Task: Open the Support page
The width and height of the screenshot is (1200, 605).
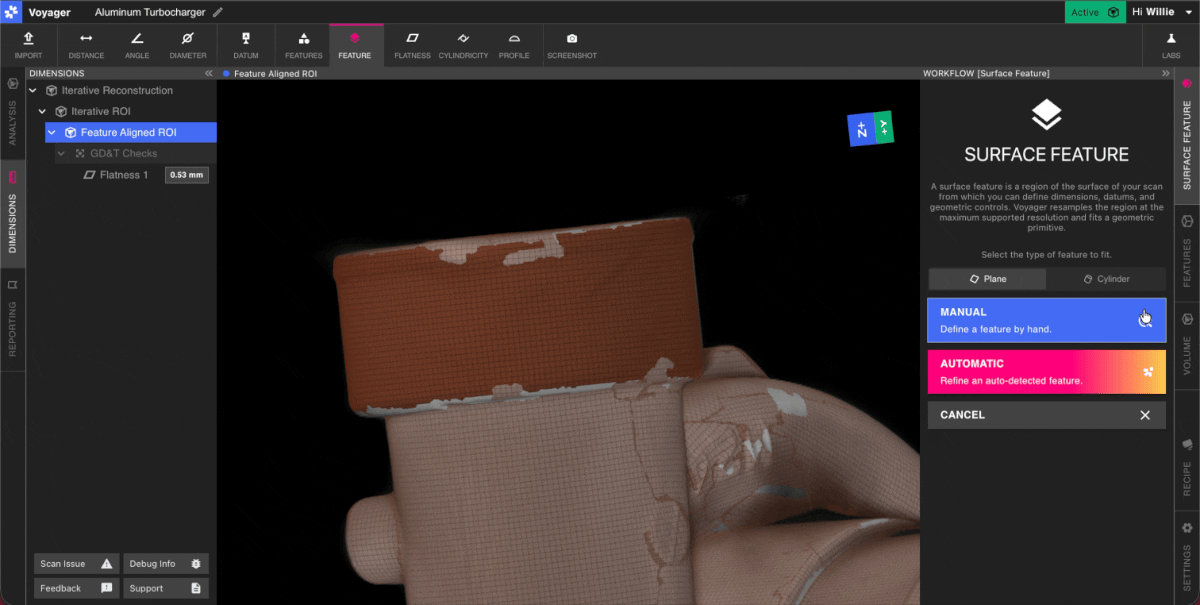Action: pyautogui.click(x=166, y=588)
